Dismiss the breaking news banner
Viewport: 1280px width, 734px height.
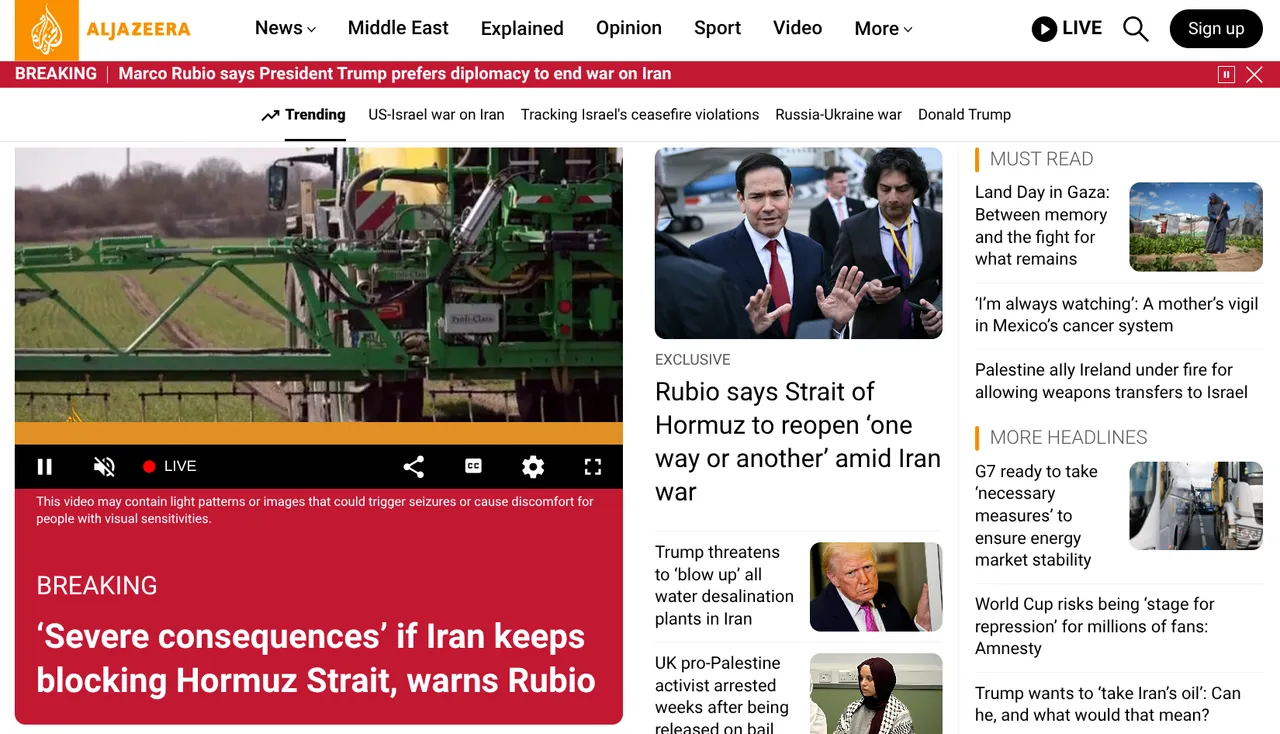tap(1255, 73)
